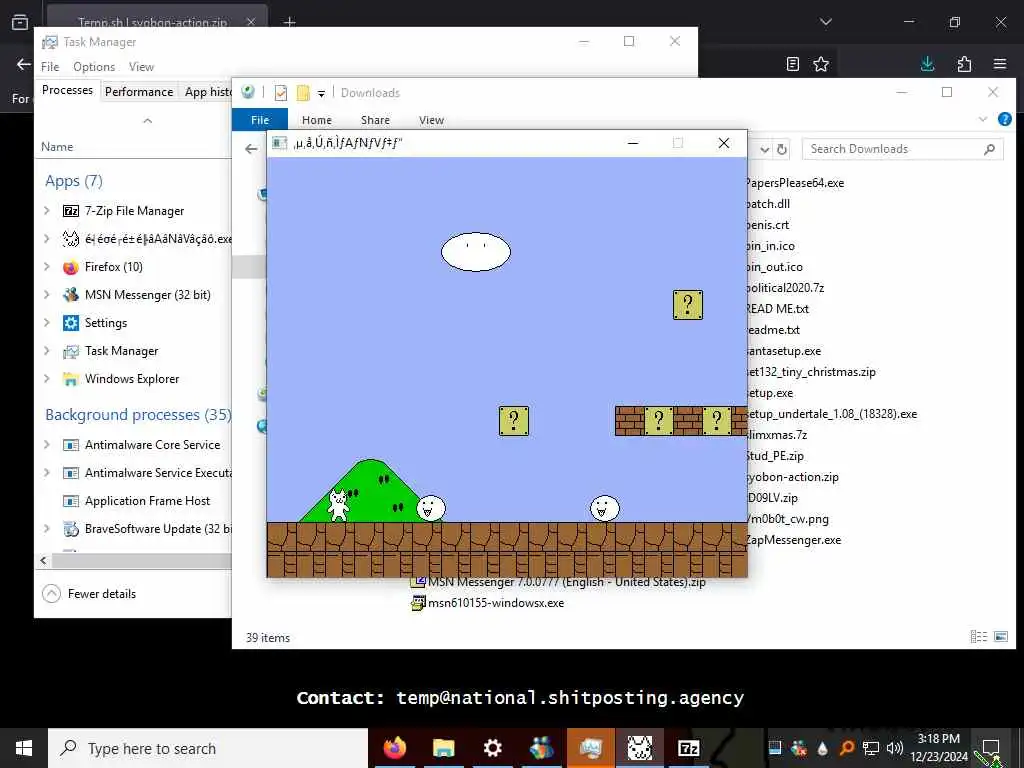Click the taskbar search box
The image size is (1024, 768).
click(208, 748)
